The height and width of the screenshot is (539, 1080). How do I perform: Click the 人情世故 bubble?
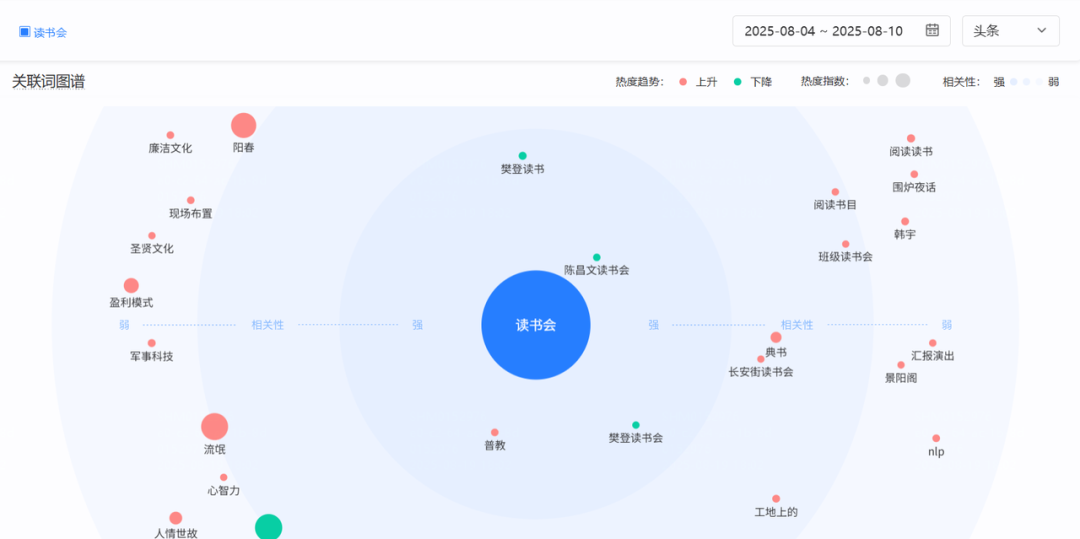click(x=176, y=518)
